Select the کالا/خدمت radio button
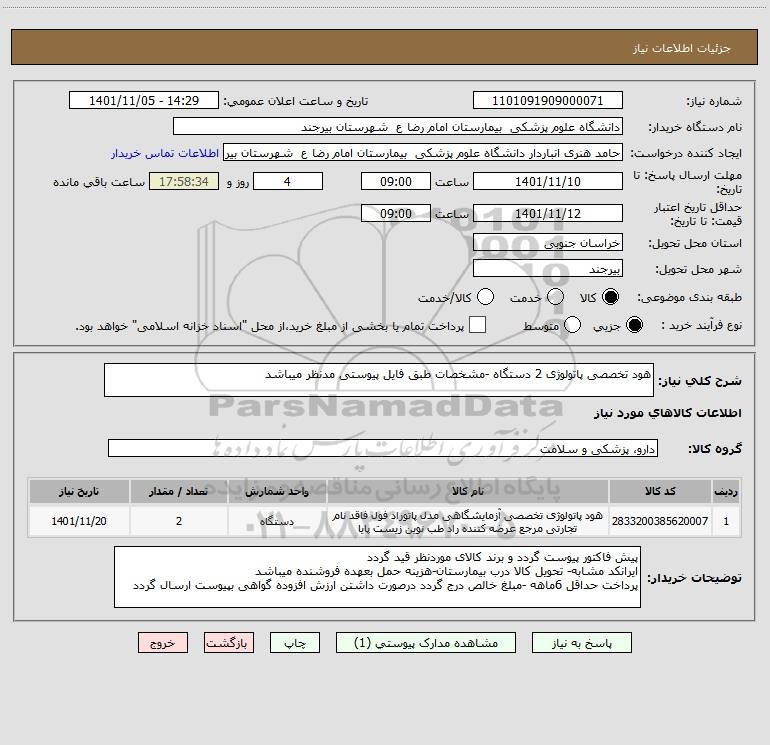Image resolution: width=770 pixels, height=745 pixels. pyautogui.click(x=486, y=297)
